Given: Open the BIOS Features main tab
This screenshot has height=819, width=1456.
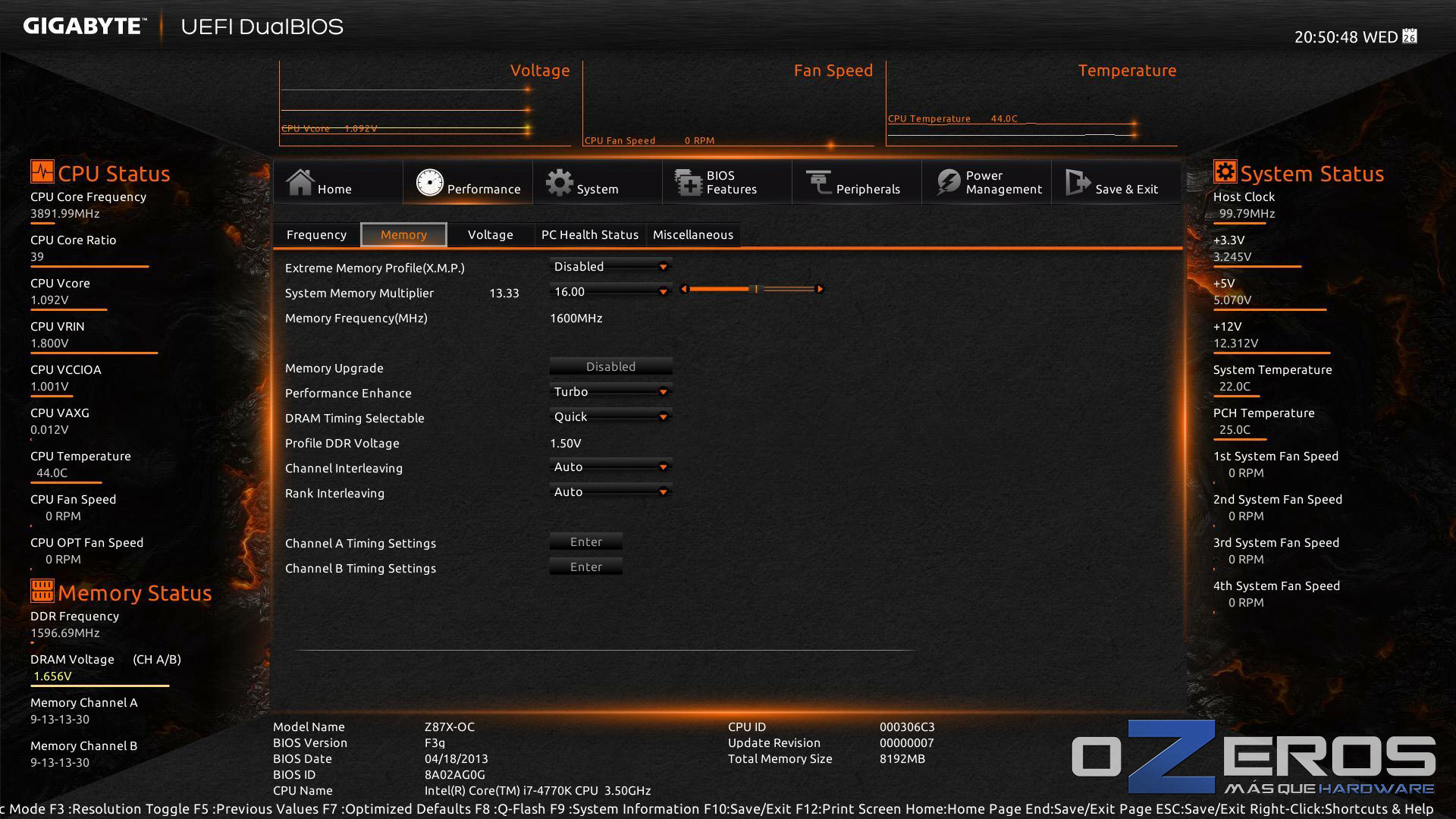Looking at the screenshot, I should [727, 182].
